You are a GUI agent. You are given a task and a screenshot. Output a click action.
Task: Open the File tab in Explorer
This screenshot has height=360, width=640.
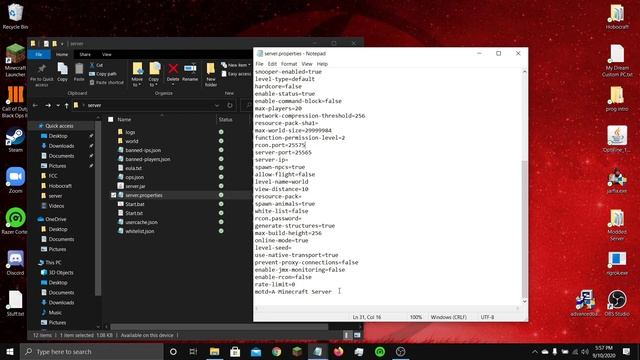pos(39,54)
